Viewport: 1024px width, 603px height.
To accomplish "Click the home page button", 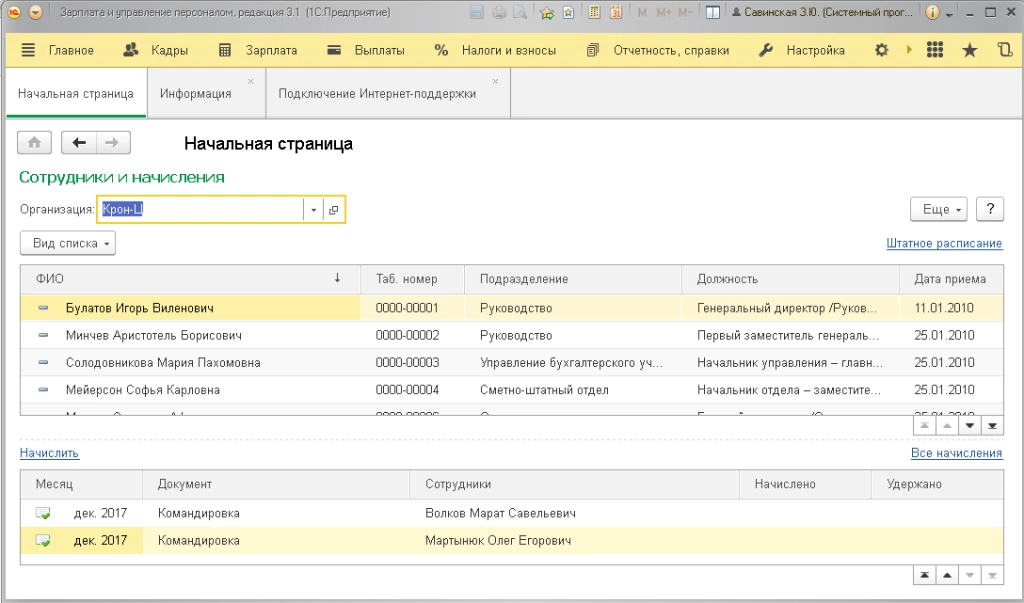I will [x=34, y=143].
